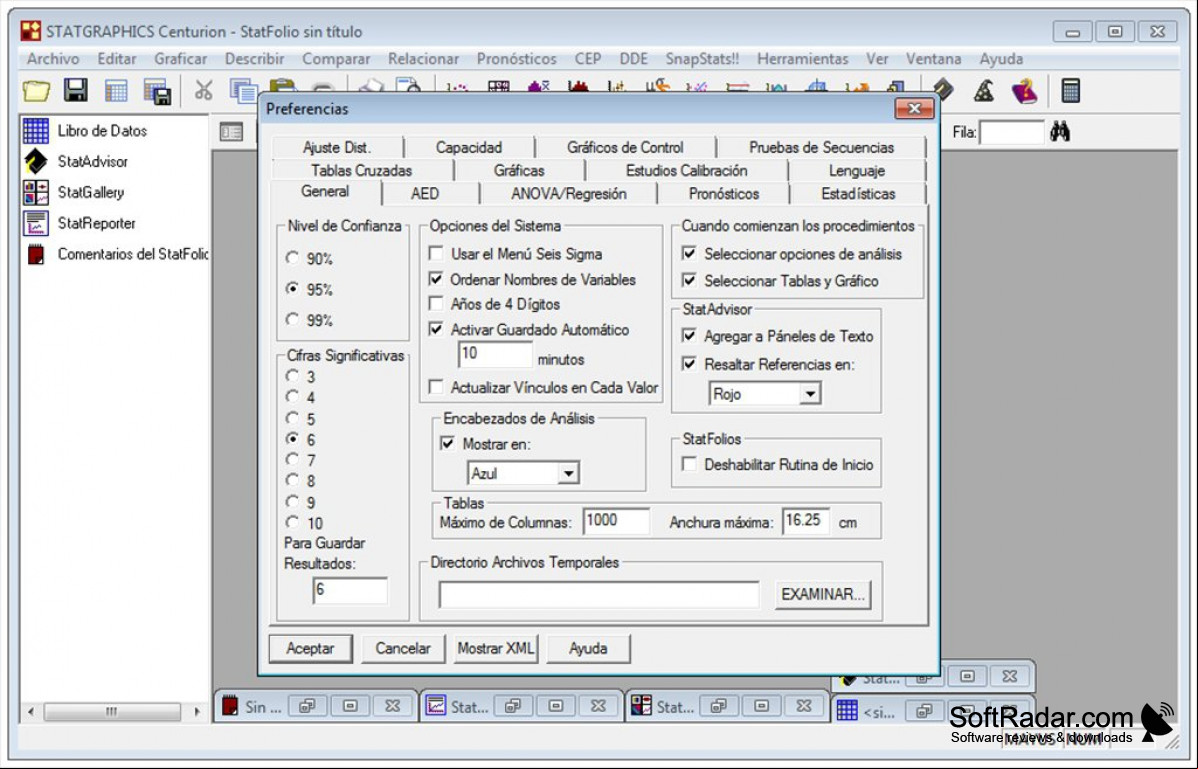
Task: Select the 99% confidence level
Action: tap(293, 319)
